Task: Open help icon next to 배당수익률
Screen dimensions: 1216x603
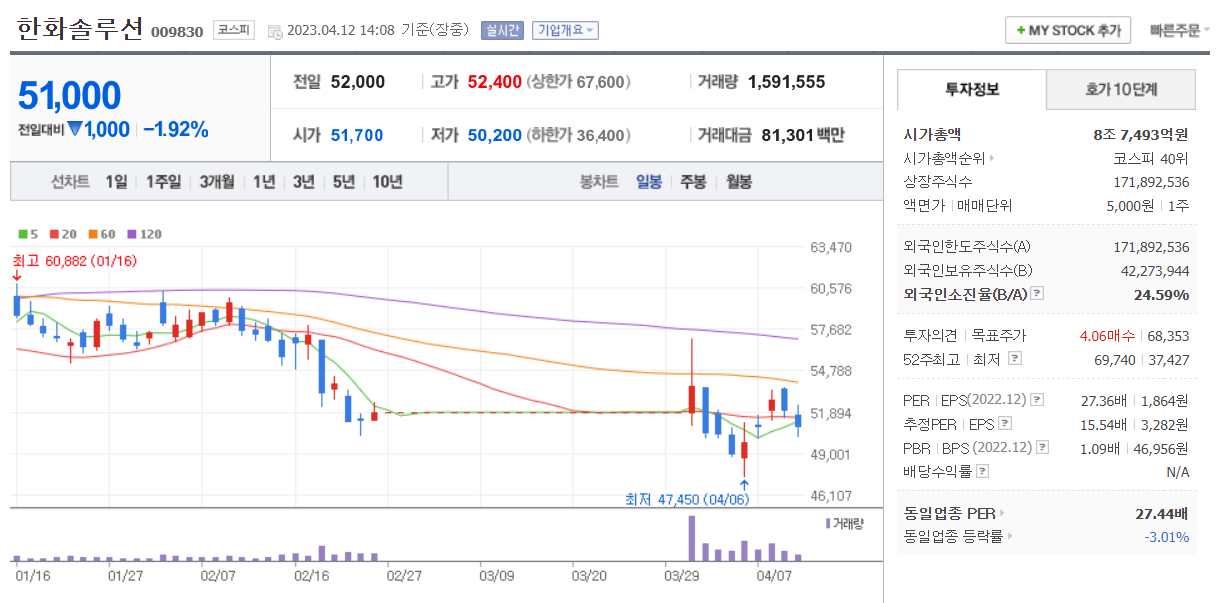Action: click(982, 471)
